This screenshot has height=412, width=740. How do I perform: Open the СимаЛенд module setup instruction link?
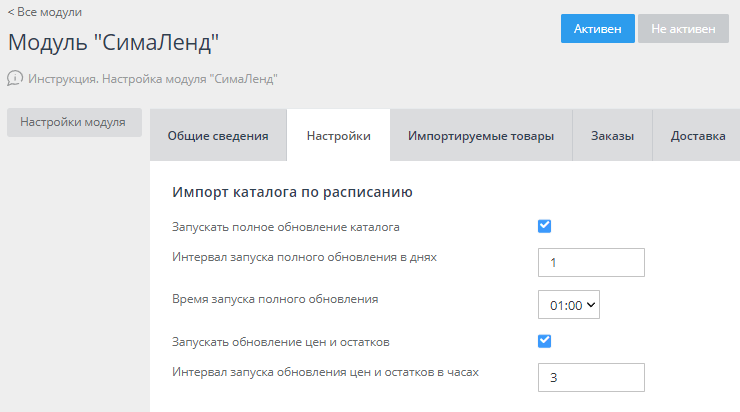tap(152, 77)
